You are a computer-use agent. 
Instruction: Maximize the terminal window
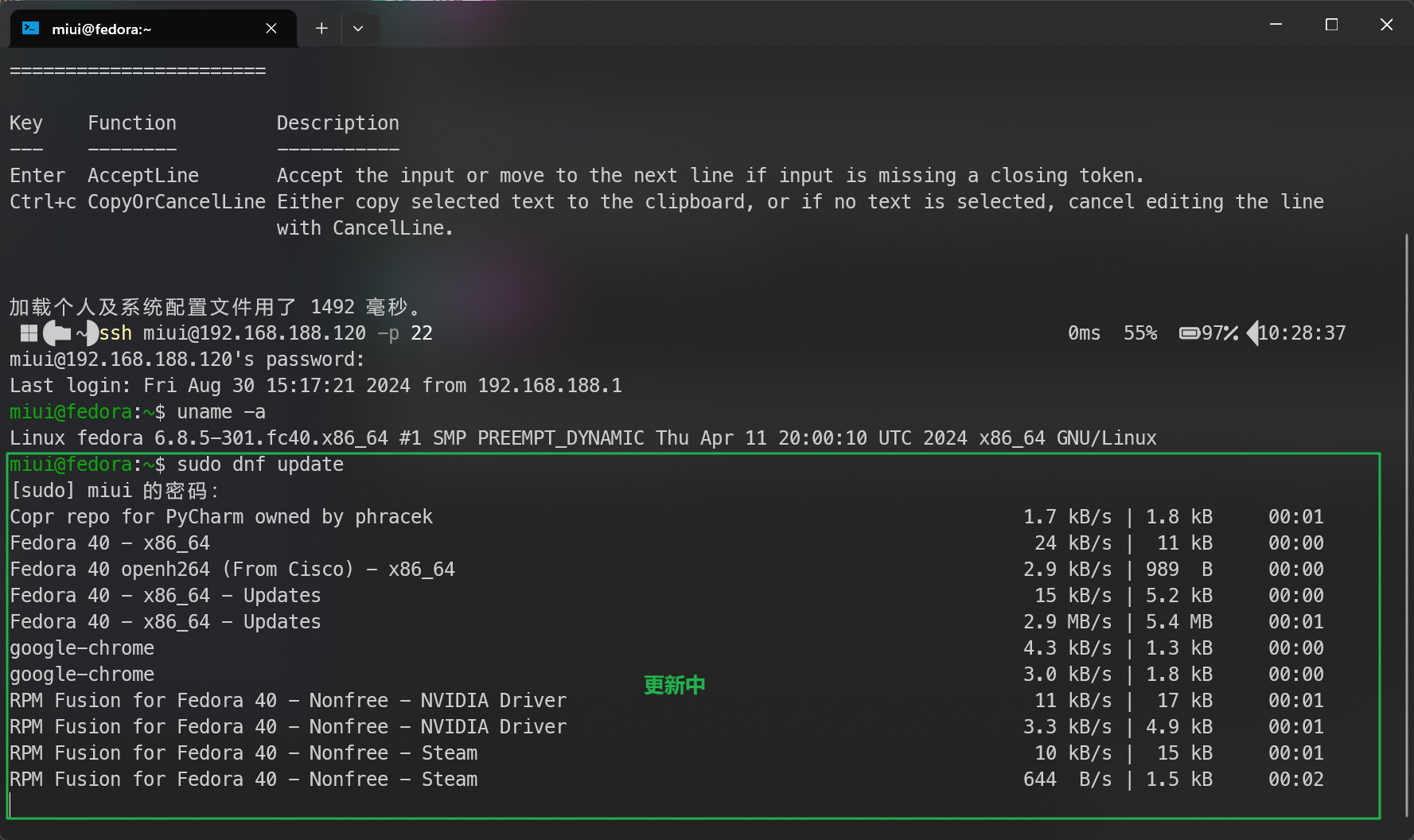coord(1331,25)
